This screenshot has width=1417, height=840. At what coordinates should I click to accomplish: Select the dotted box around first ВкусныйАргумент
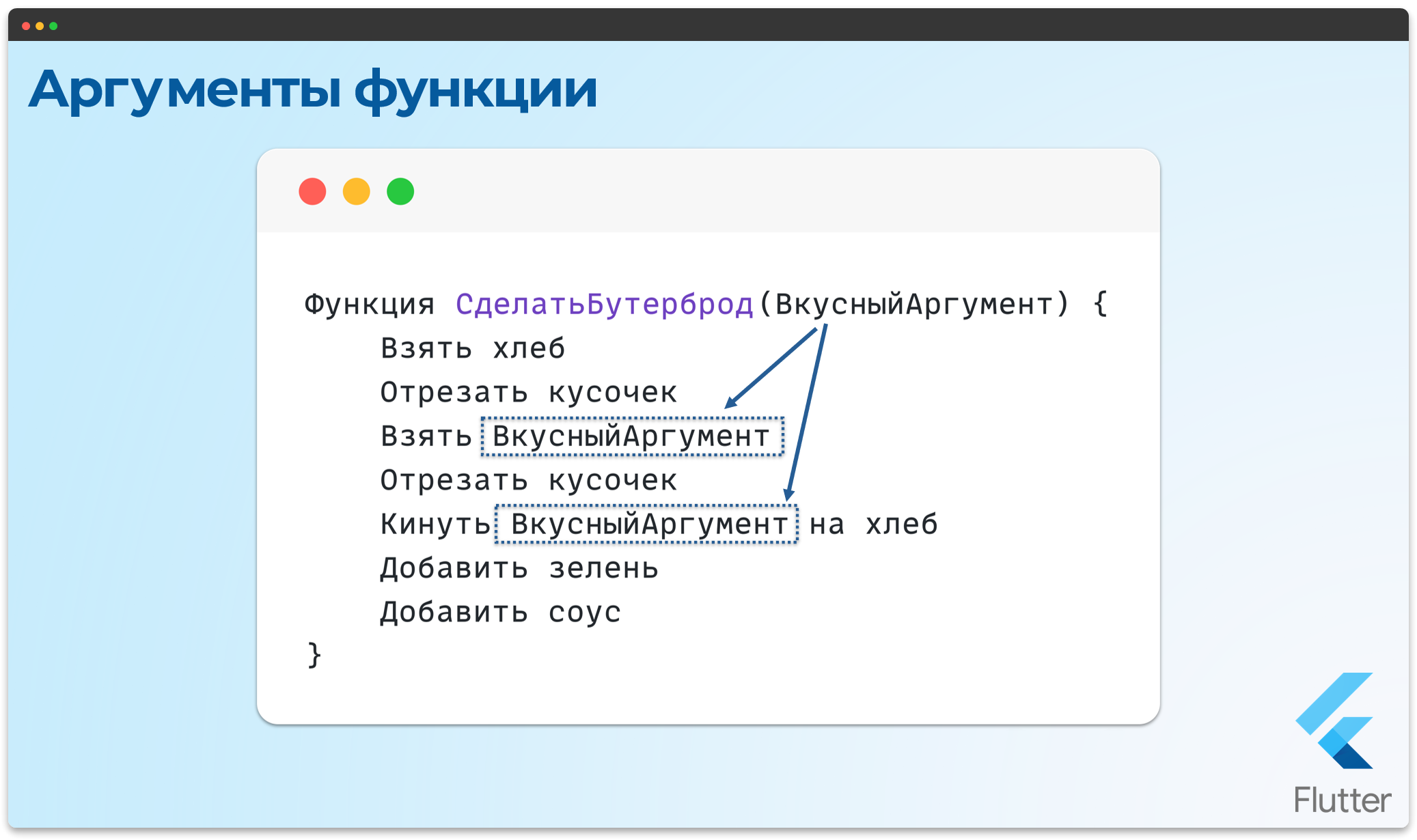631,436
